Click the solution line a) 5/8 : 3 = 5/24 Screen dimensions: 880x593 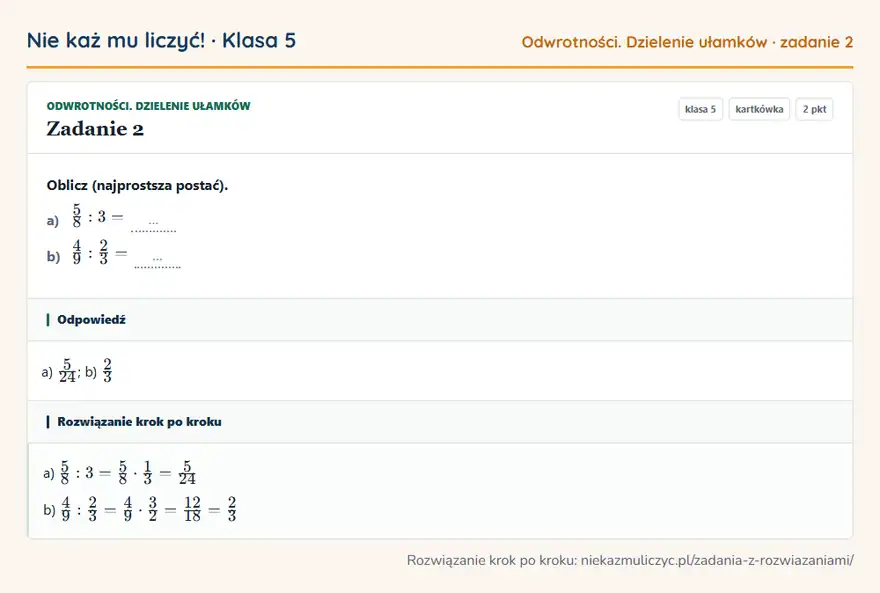(x=120, y=473)
